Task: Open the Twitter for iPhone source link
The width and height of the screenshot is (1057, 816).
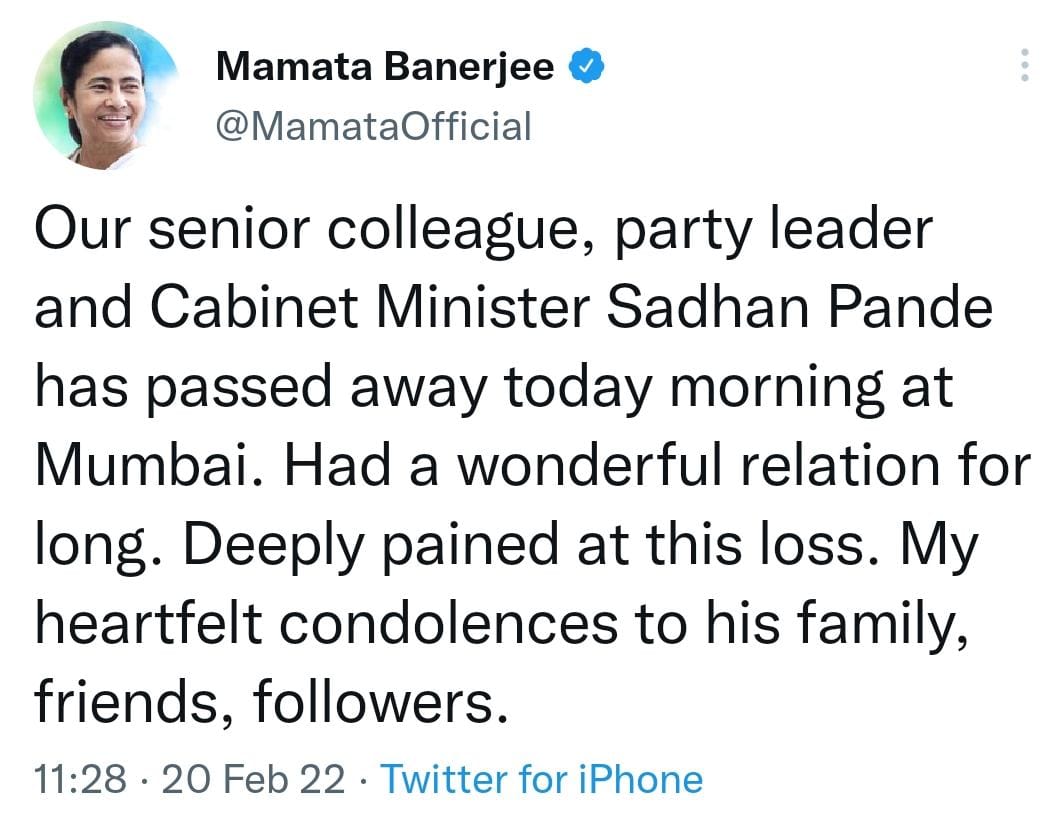Action: [x=542, y=779]
